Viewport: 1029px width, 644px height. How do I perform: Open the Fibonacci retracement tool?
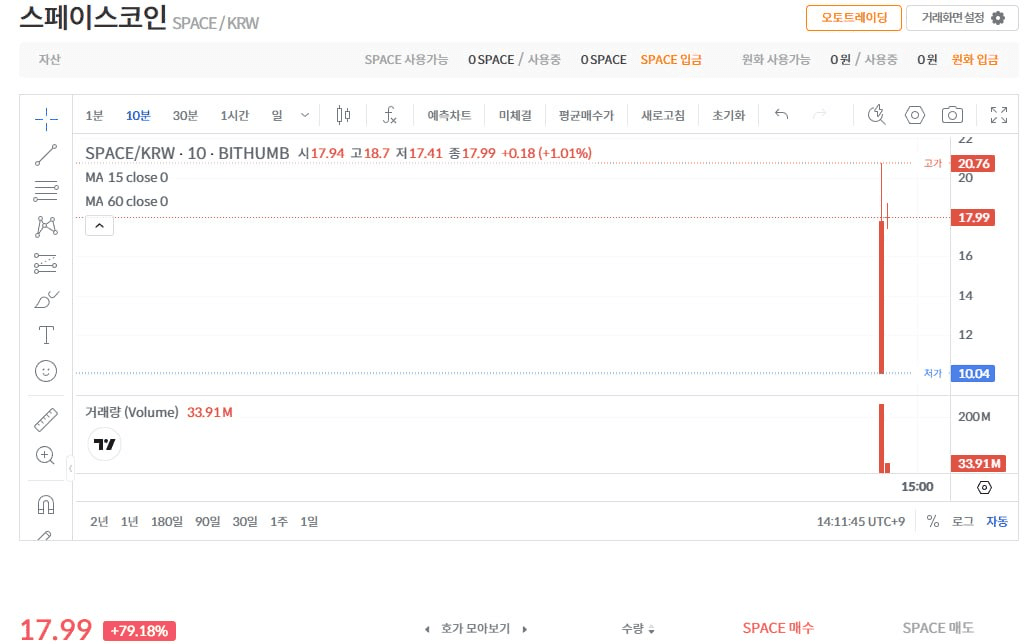tap(46, 191)
